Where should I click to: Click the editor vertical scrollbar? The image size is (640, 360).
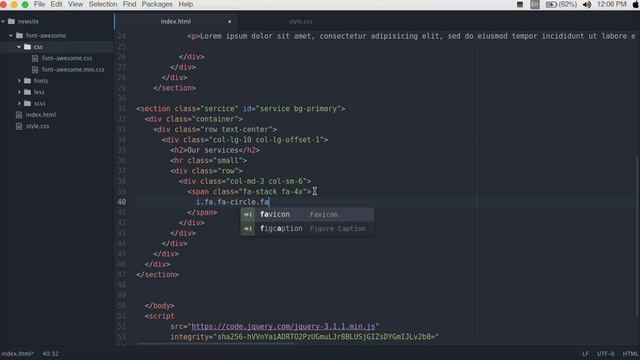click(x=637, y=237)
